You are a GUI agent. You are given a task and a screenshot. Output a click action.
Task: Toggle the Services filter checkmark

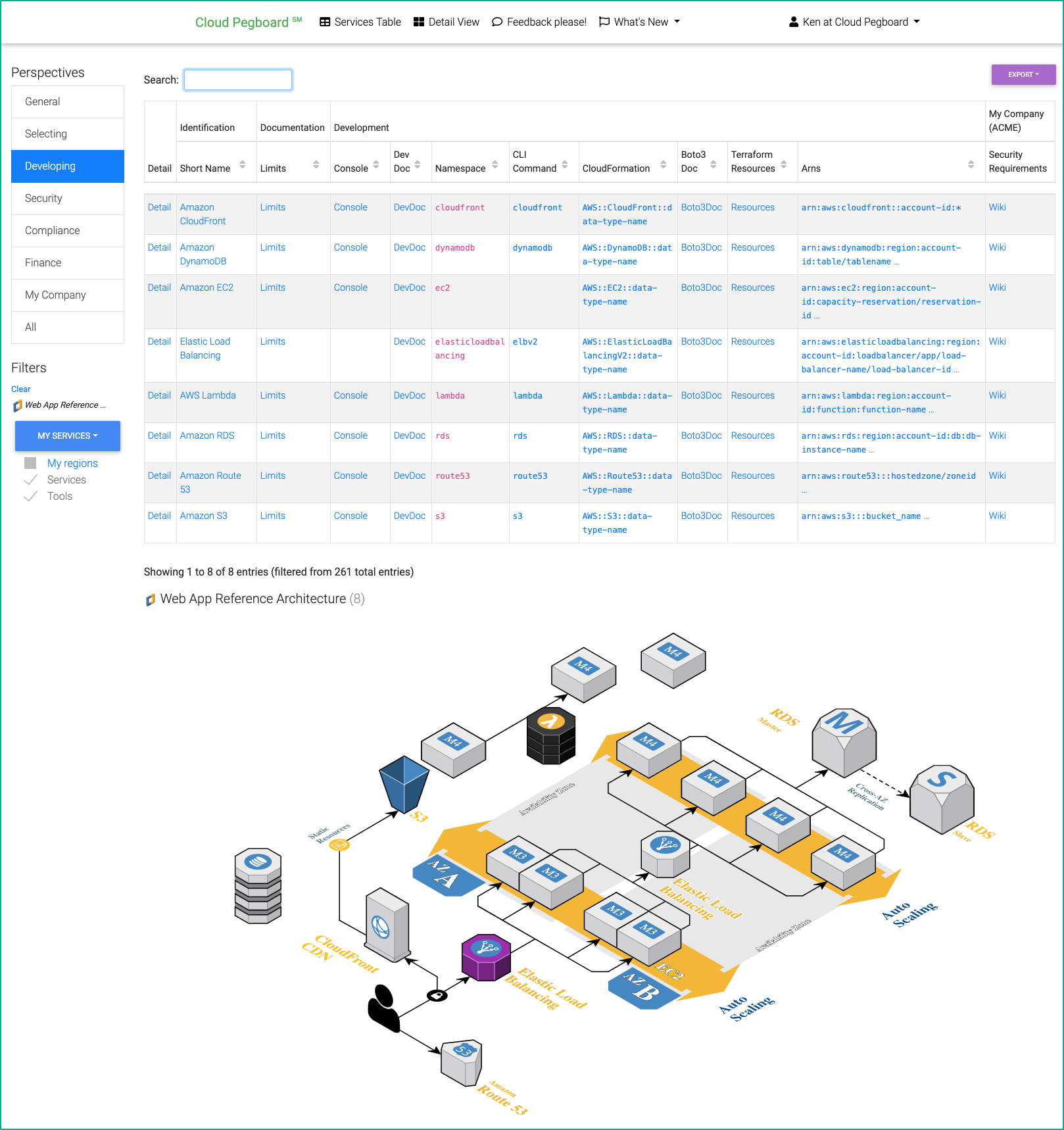[30, 479]
